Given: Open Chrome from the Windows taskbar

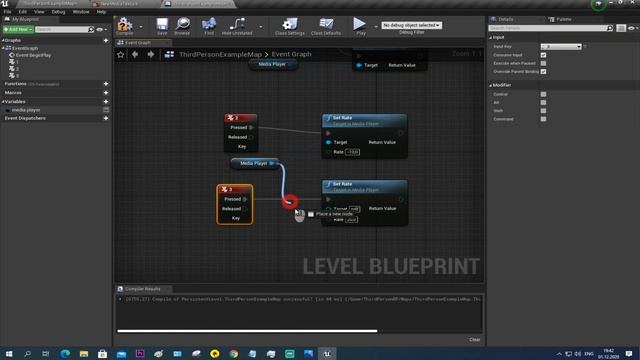Looking at the screenshot, I should click(x=233, y=353).
